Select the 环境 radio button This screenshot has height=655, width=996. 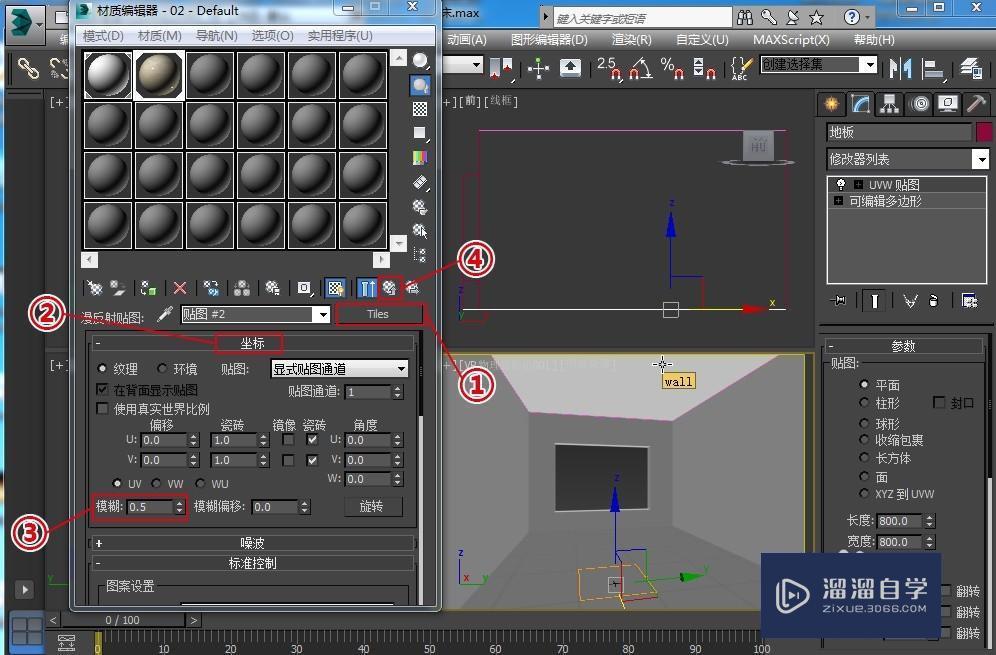click(162, 369)
